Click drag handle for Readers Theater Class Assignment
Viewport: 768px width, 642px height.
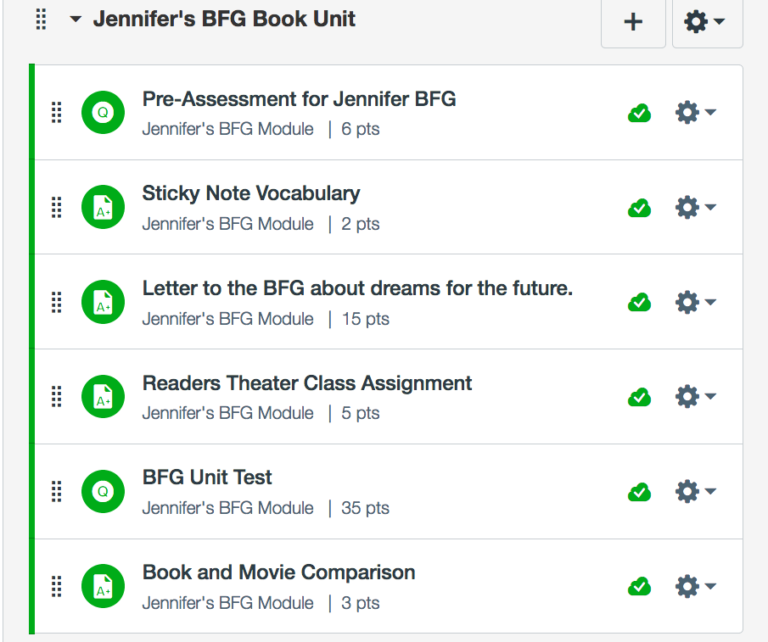[57, 397]
